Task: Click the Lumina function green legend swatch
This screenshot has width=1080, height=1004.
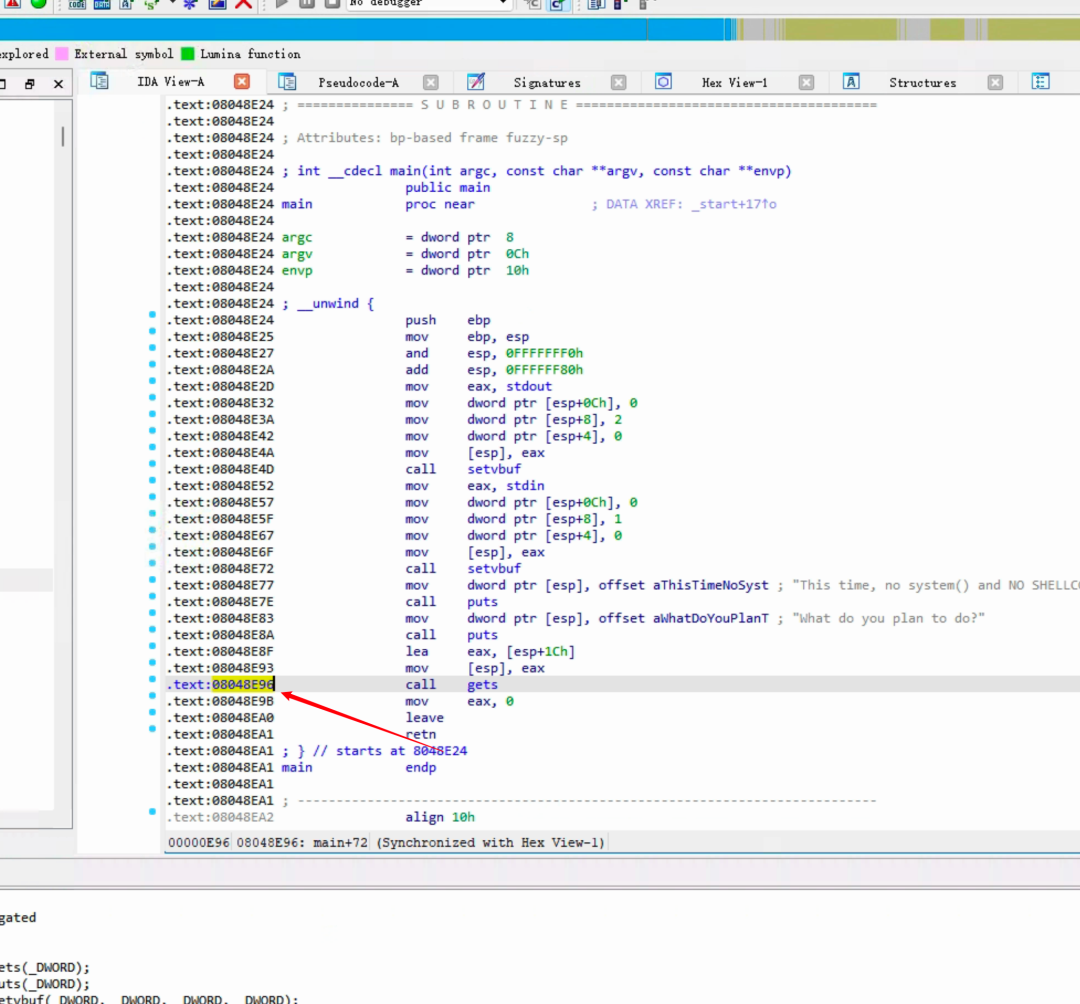Action: pyautogui.click(x=187, y=54)
